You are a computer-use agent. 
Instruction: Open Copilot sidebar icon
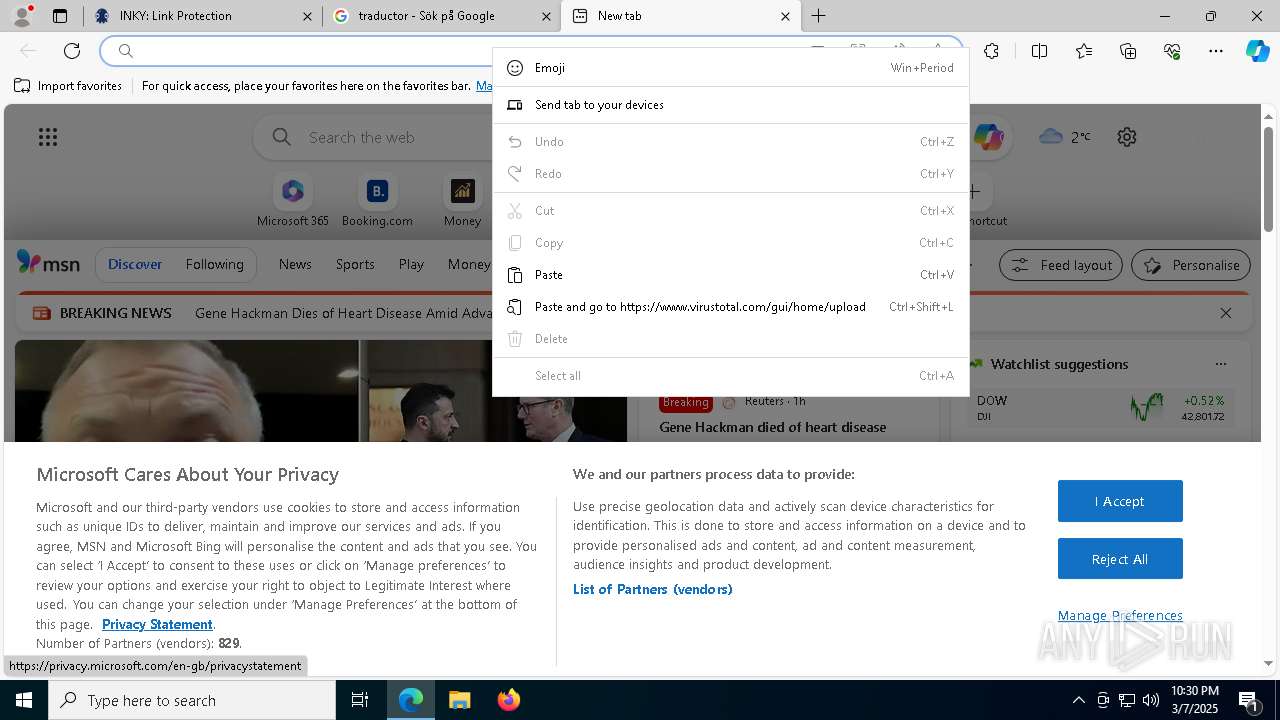[x=1257, y=51]
